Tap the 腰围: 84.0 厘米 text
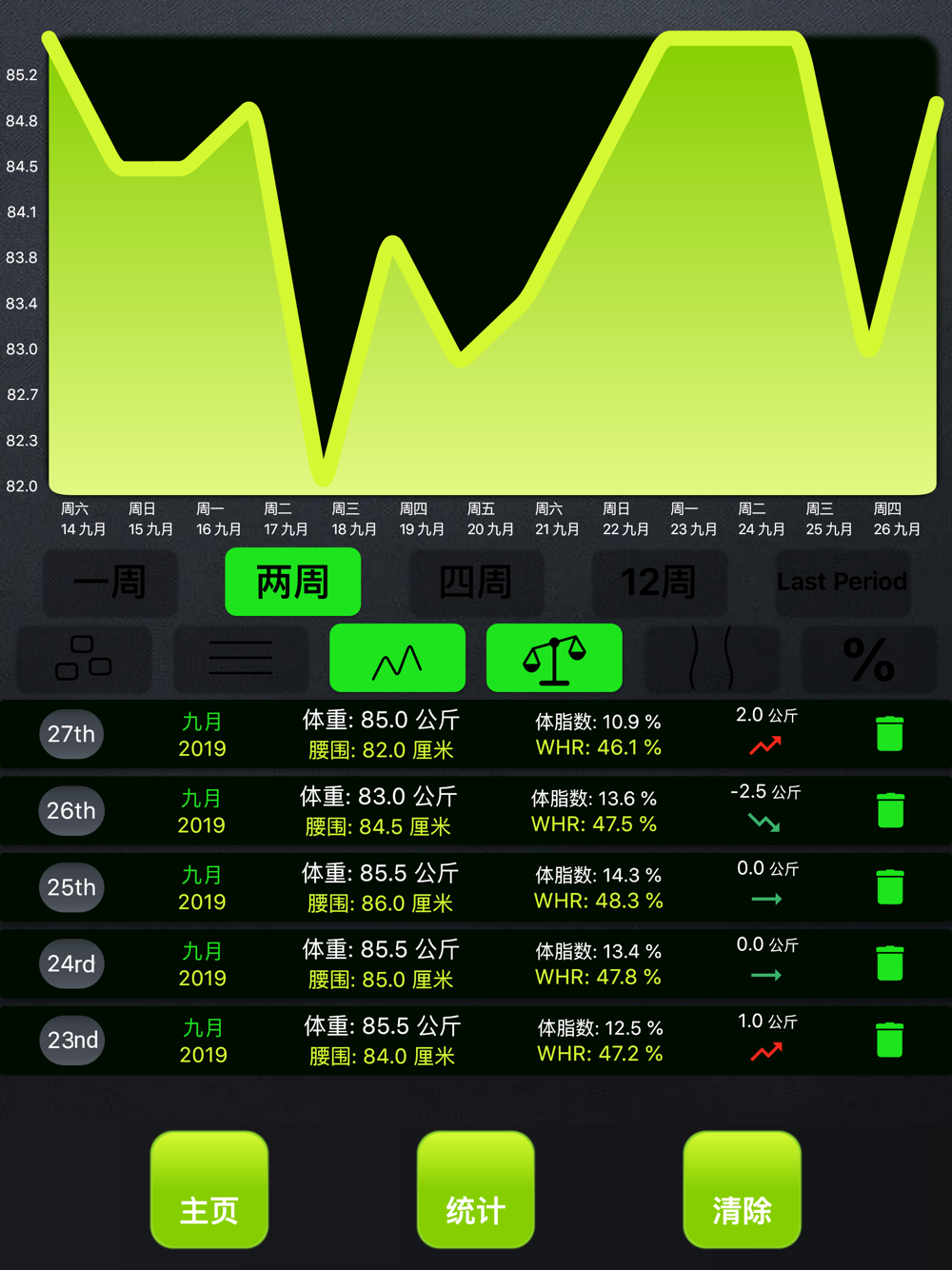This screenshot has height=1270, width=952. click(382, 1056)
